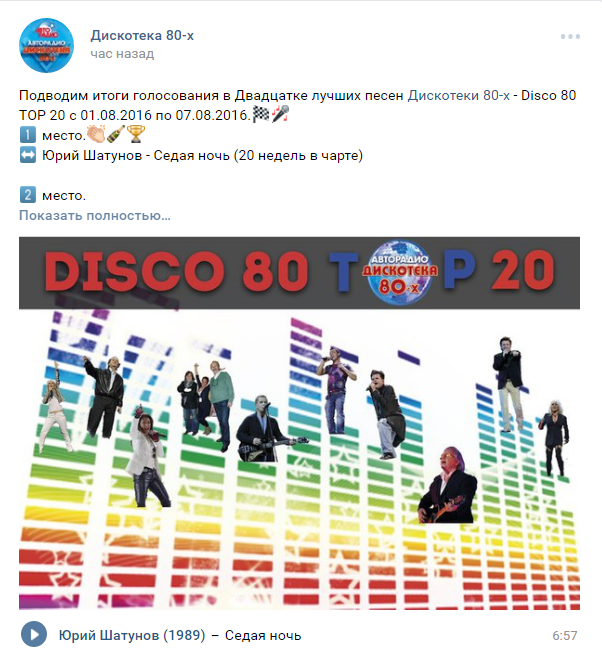
Task: Click the 'час назад' post timestamp
Action: tap(122, 54)
